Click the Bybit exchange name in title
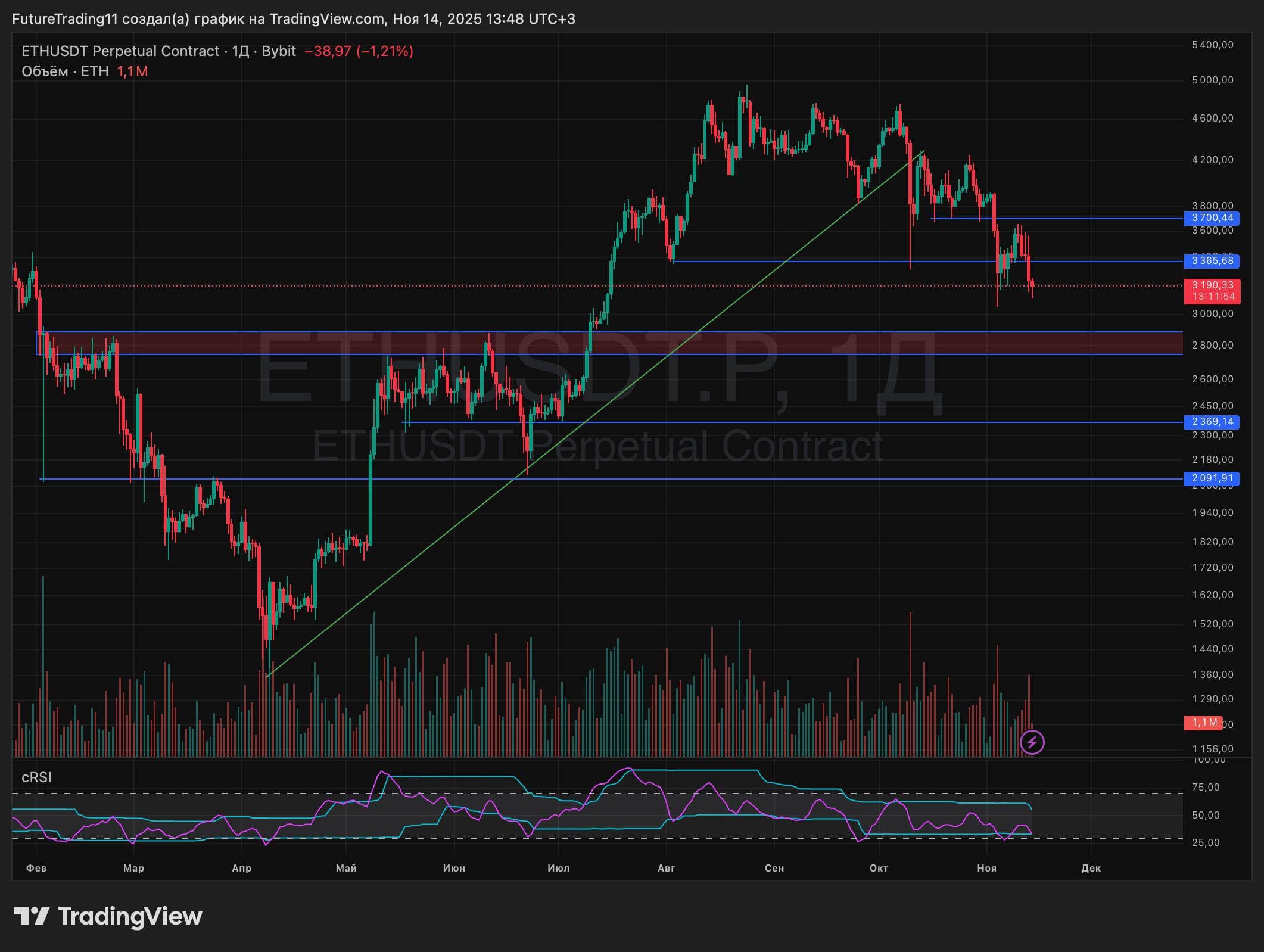Viewport: 1264px width, 952px height. coord(278,51)
